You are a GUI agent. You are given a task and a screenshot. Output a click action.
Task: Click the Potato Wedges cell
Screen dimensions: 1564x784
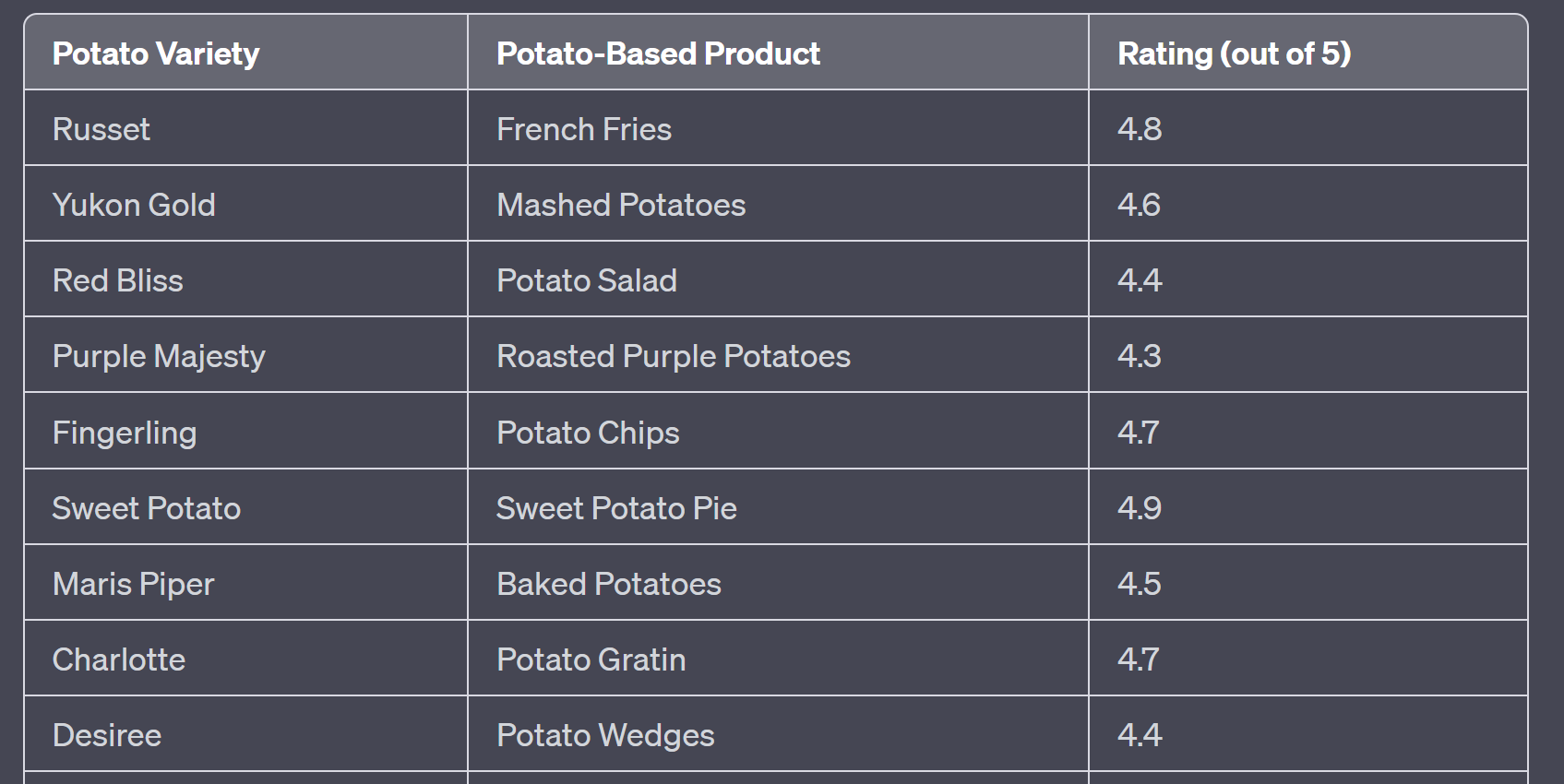(605, 735)
